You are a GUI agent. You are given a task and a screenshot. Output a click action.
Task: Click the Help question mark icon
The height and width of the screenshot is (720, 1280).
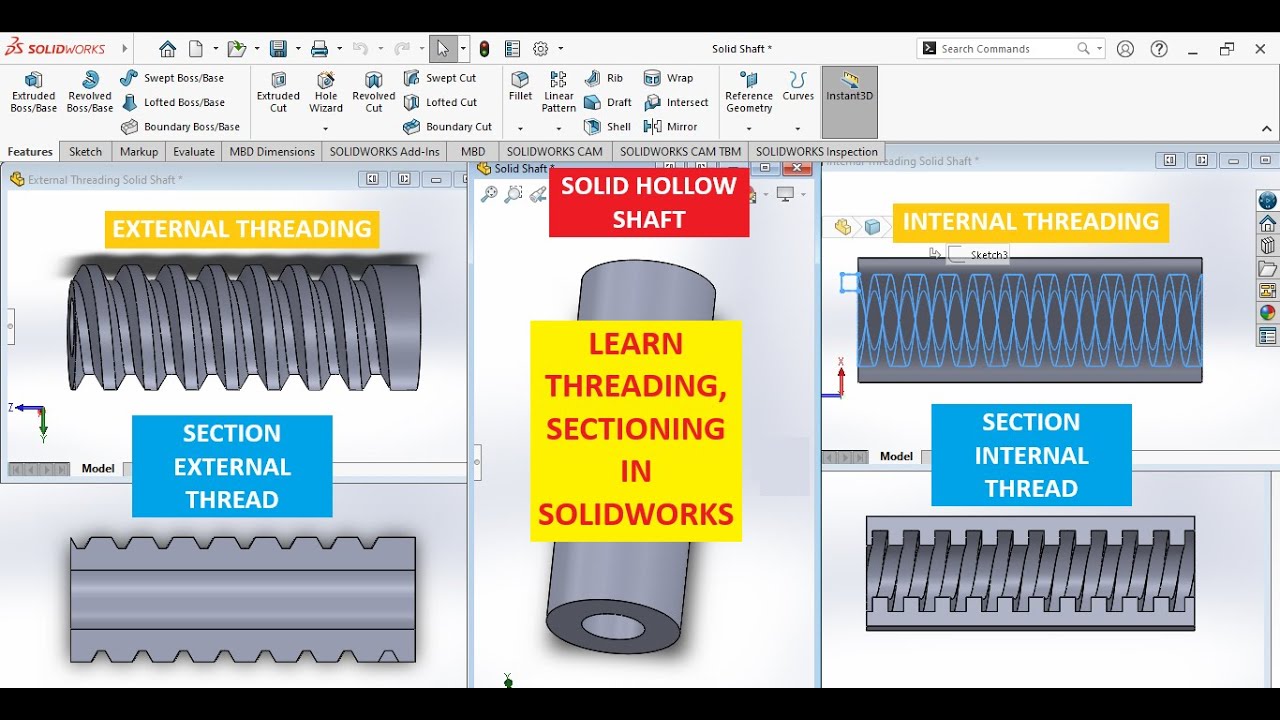(1159, 48)
